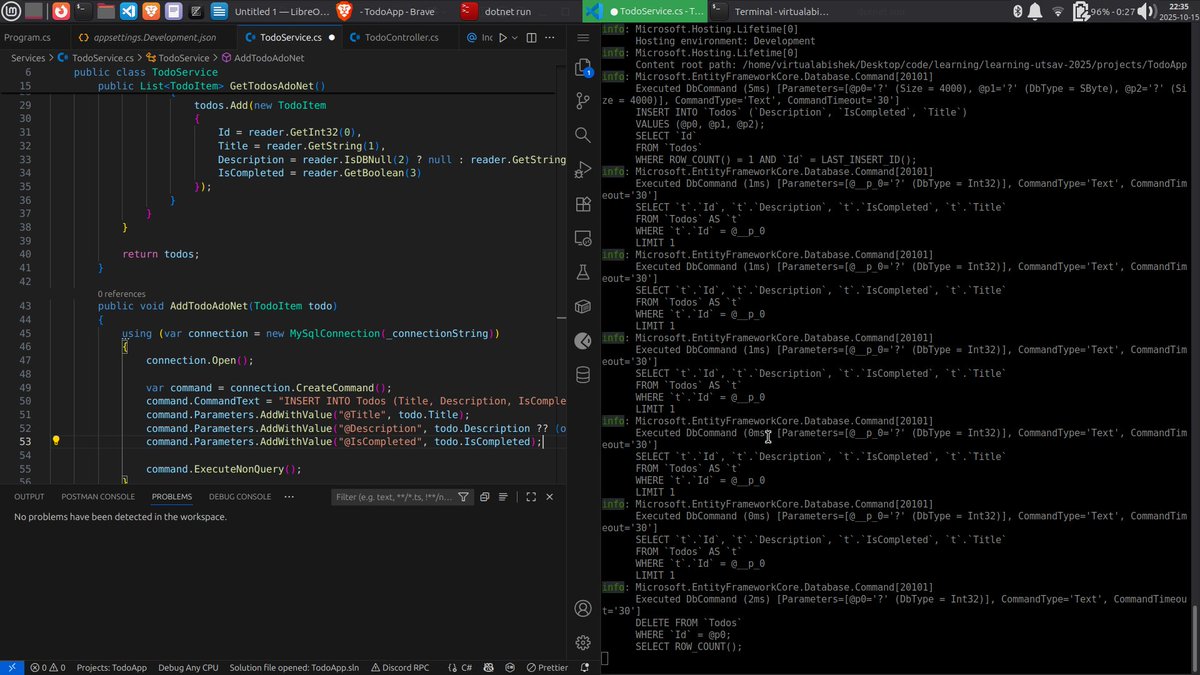
Task: Launch Firefox from the taskbar
Action: [60, 11]
